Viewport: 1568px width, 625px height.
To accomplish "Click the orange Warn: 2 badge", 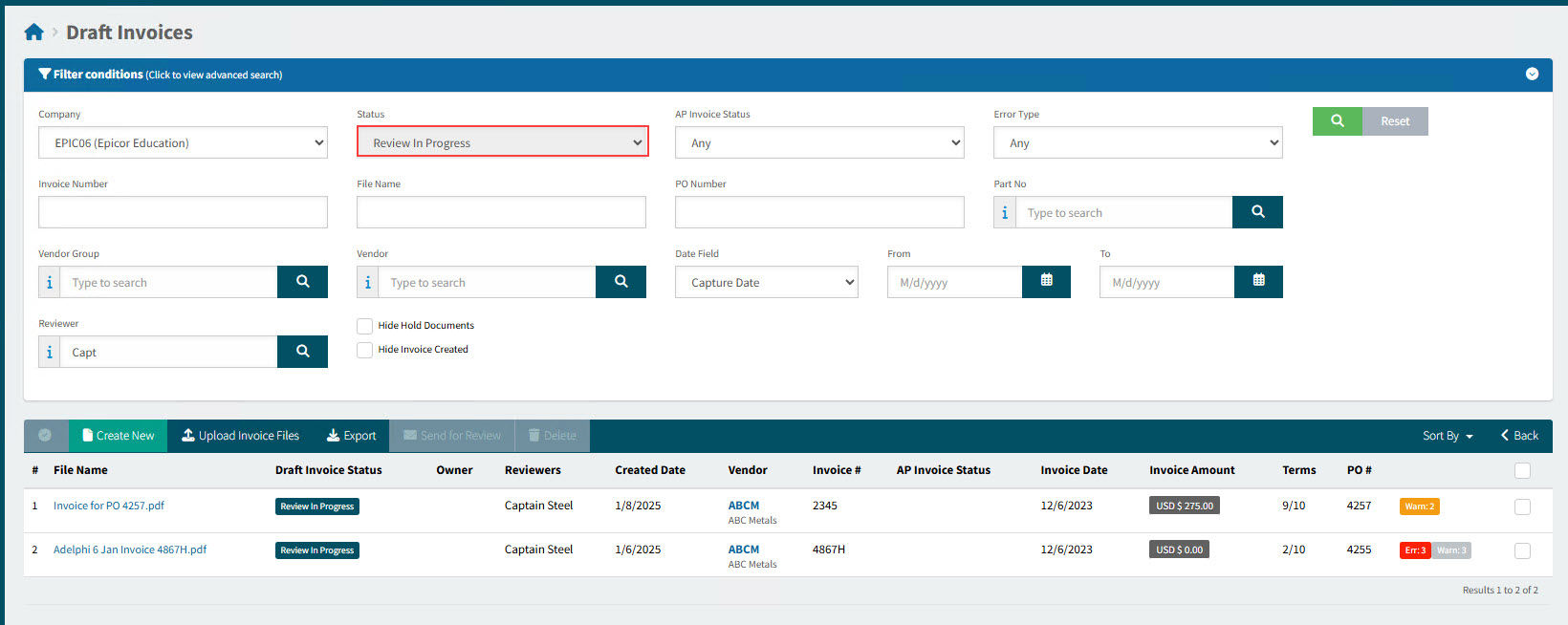I will pyautogui.click(x=1419, y=506).
